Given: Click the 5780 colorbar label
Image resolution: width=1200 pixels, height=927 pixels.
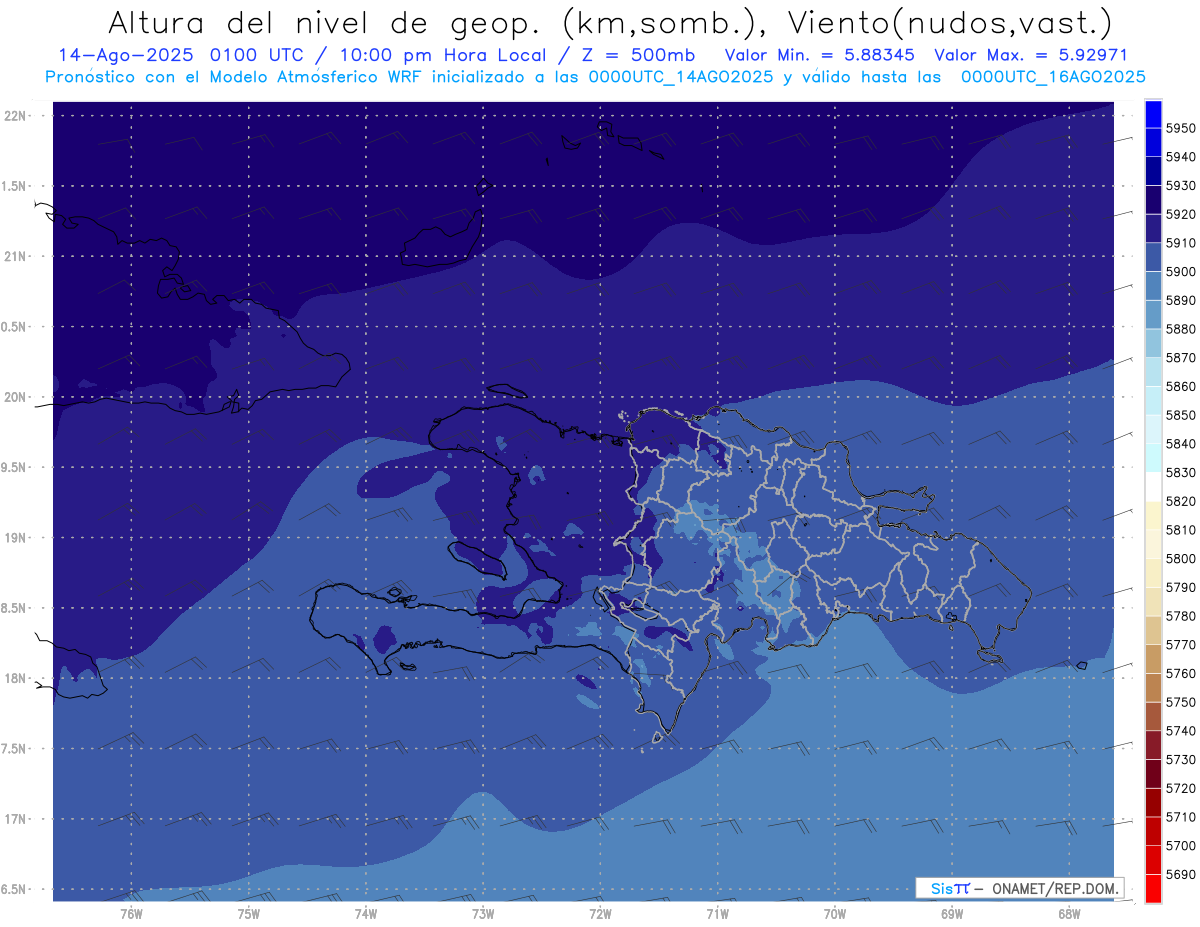Looking at the screenshot, I should (1180, 616).
